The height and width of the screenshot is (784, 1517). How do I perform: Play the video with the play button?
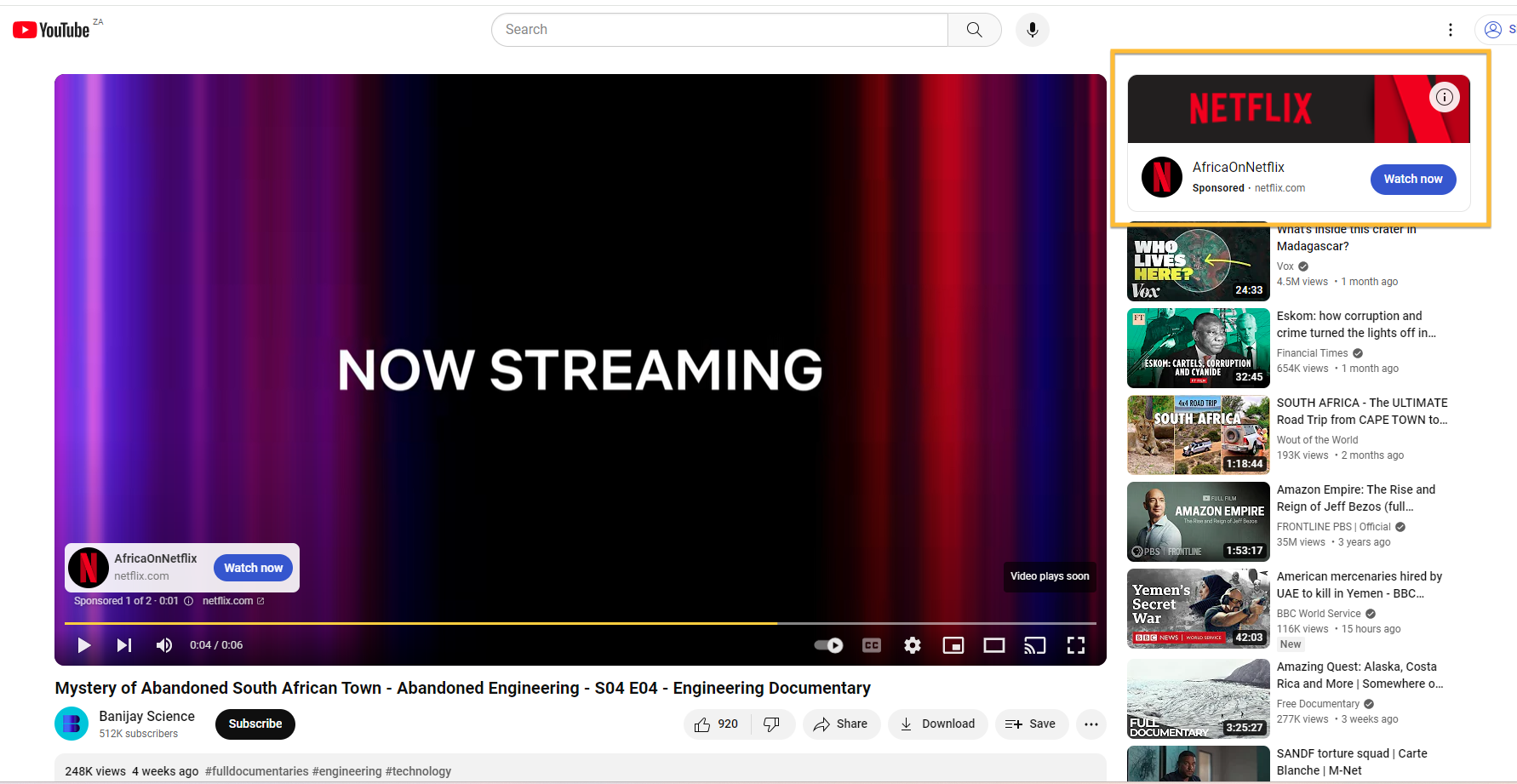[x=83, y=645]
